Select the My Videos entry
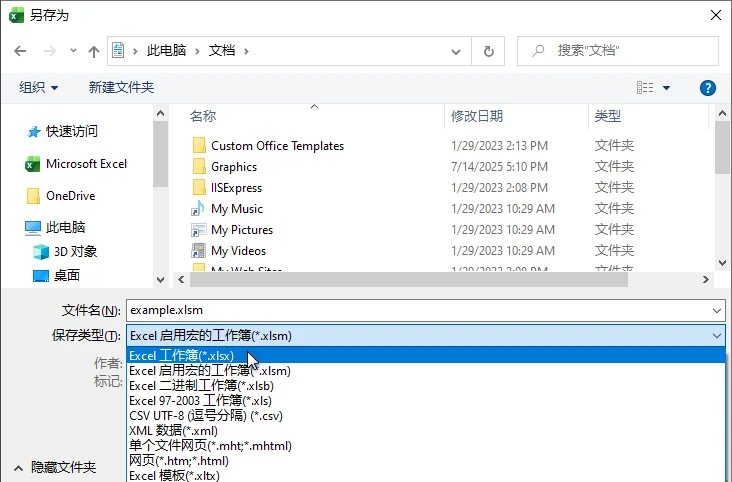This screenshot has width=732, height=482. (239, 251)
